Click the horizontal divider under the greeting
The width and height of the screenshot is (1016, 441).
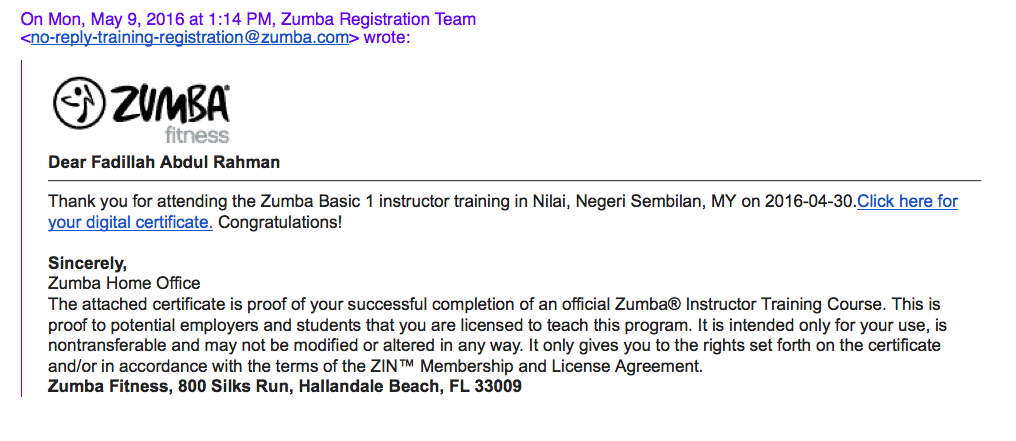(514, 180)
